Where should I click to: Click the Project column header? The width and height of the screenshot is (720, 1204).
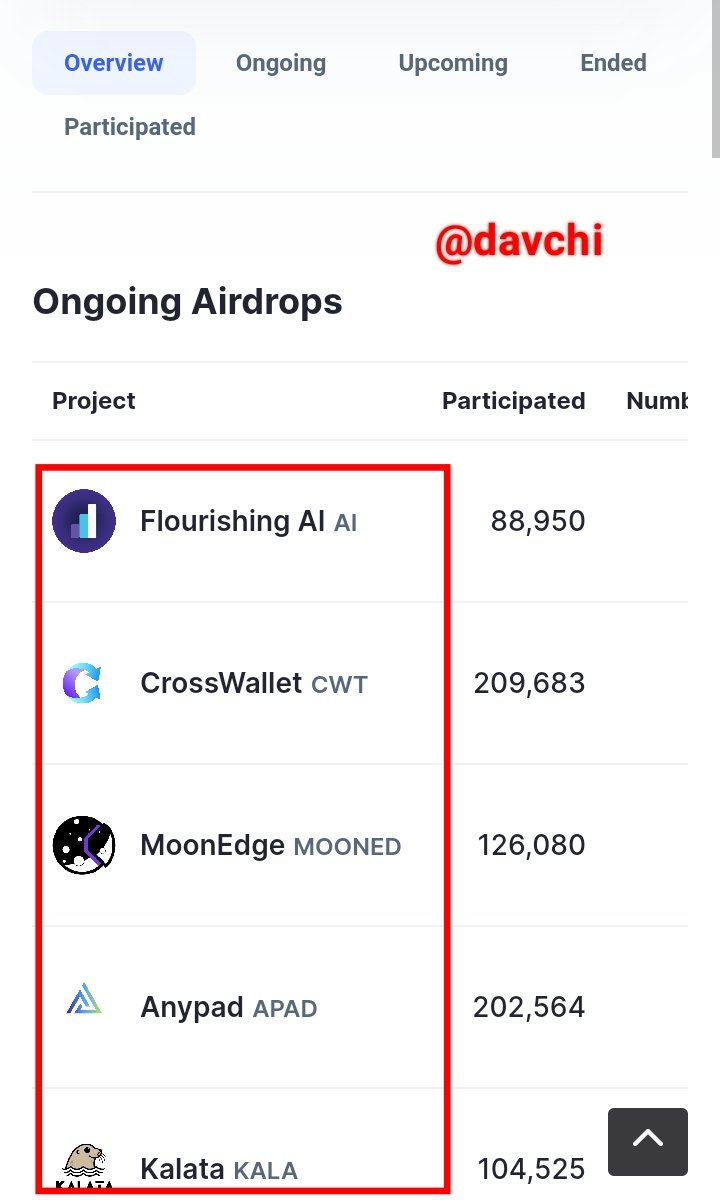94,401
